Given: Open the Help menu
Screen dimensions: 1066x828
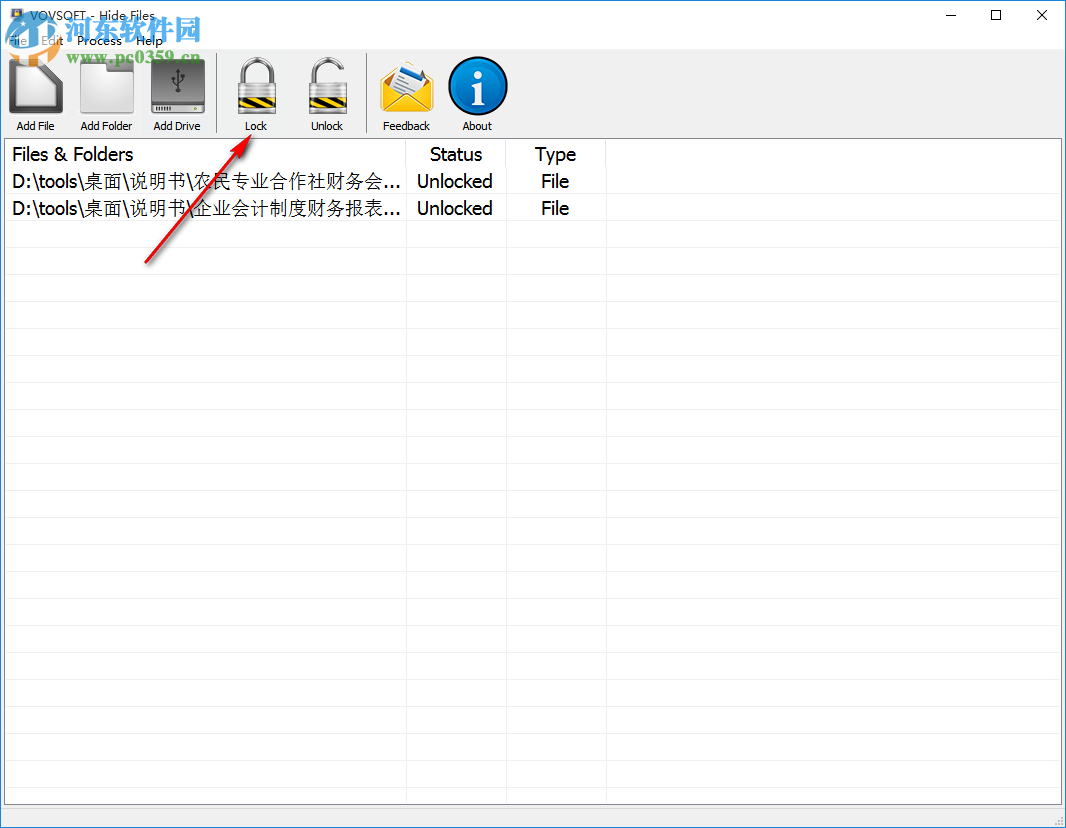Looking at the screenshot, I should click(148, 41).
